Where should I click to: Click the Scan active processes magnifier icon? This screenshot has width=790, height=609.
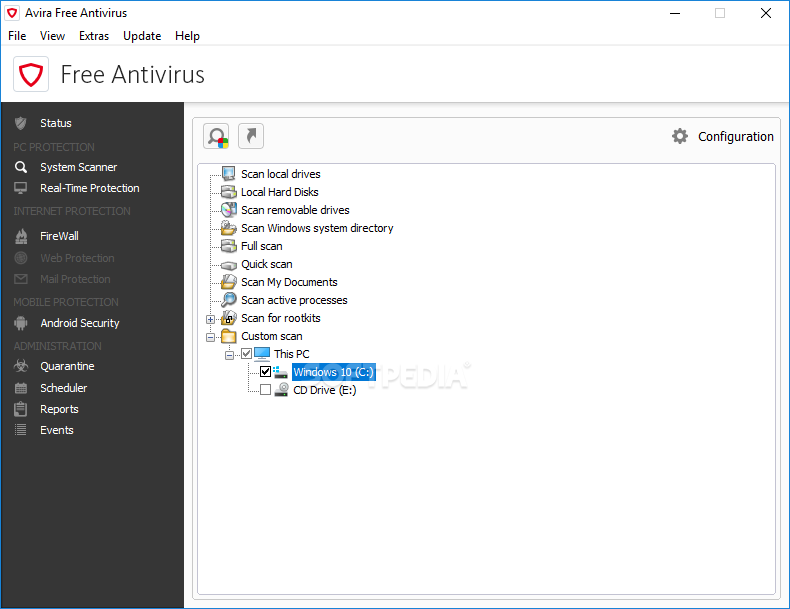pyautogui.click(x=229, y=300)
